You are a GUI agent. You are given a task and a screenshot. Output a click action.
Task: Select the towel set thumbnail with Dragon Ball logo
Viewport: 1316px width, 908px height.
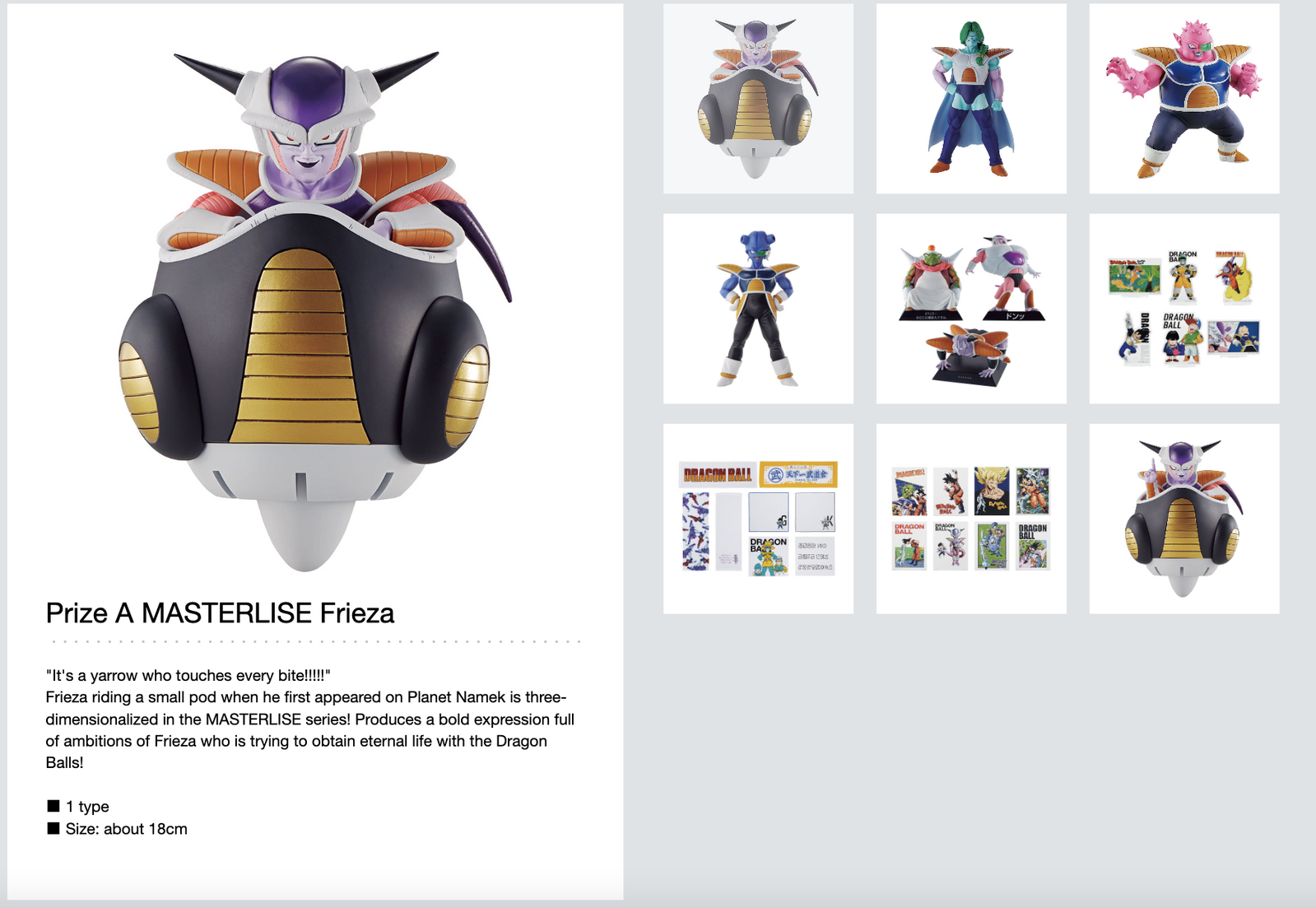point(758,519)
